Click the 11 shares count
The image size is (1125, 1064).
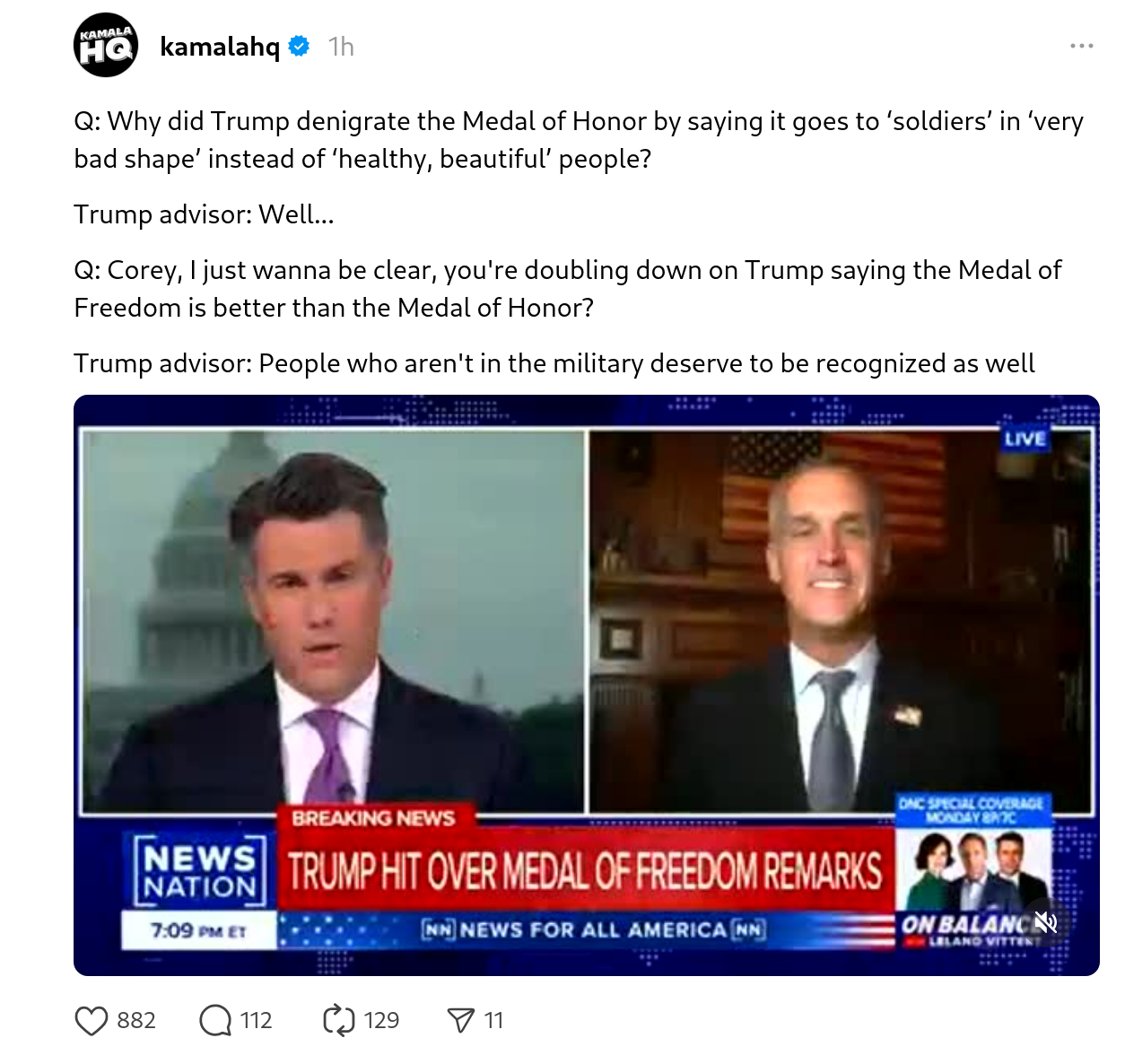[493, 1021]
